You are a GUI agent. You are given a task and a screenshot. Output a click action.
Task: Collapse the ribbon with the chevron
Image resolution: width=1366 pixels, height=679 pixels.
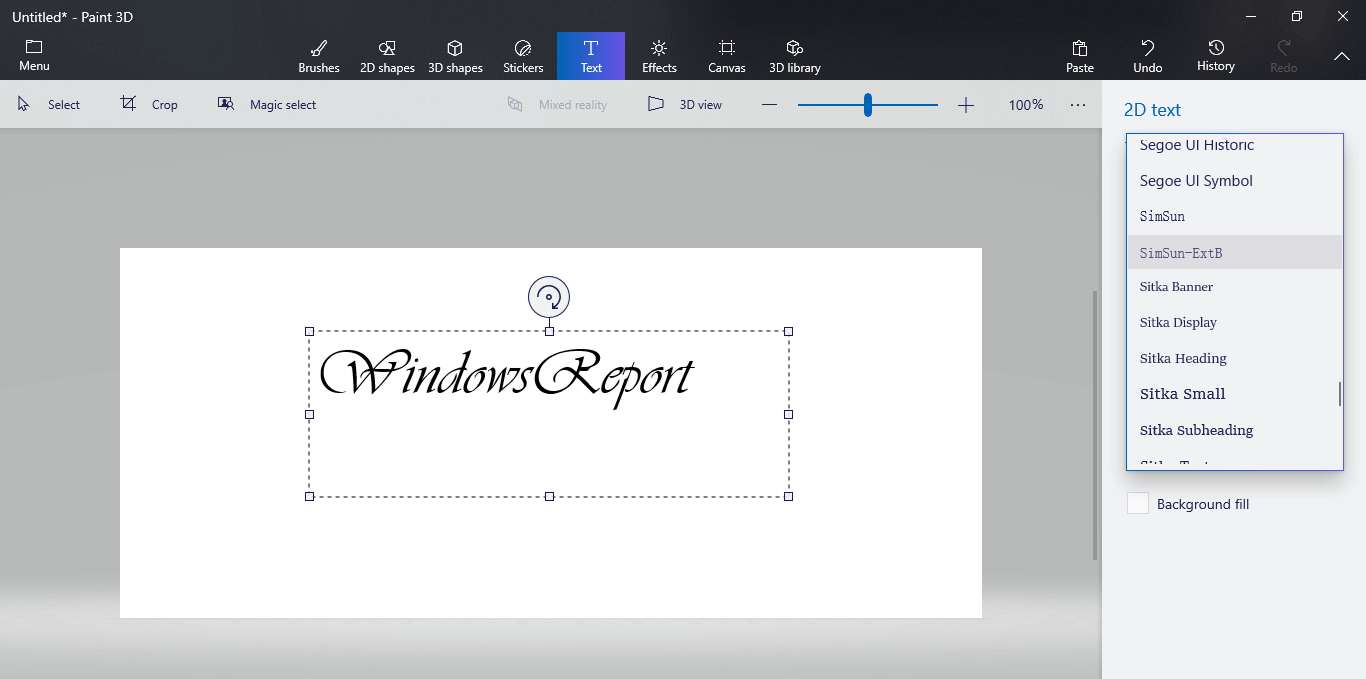[x=1342, y=56]
